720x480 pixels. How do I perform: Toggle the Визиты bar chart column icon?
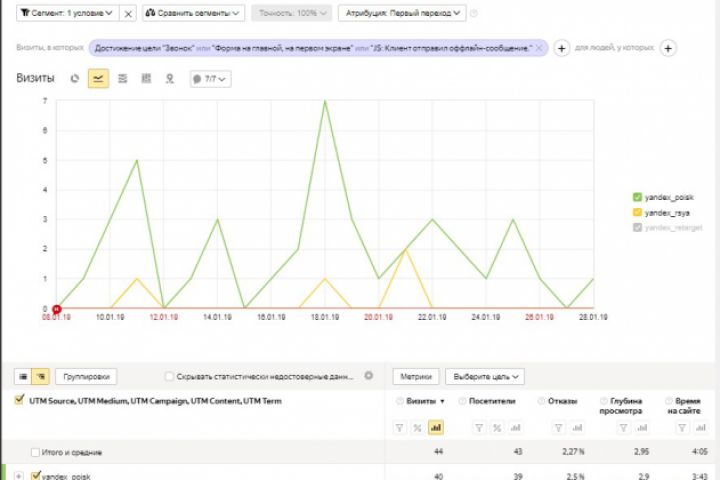[435, 428]
